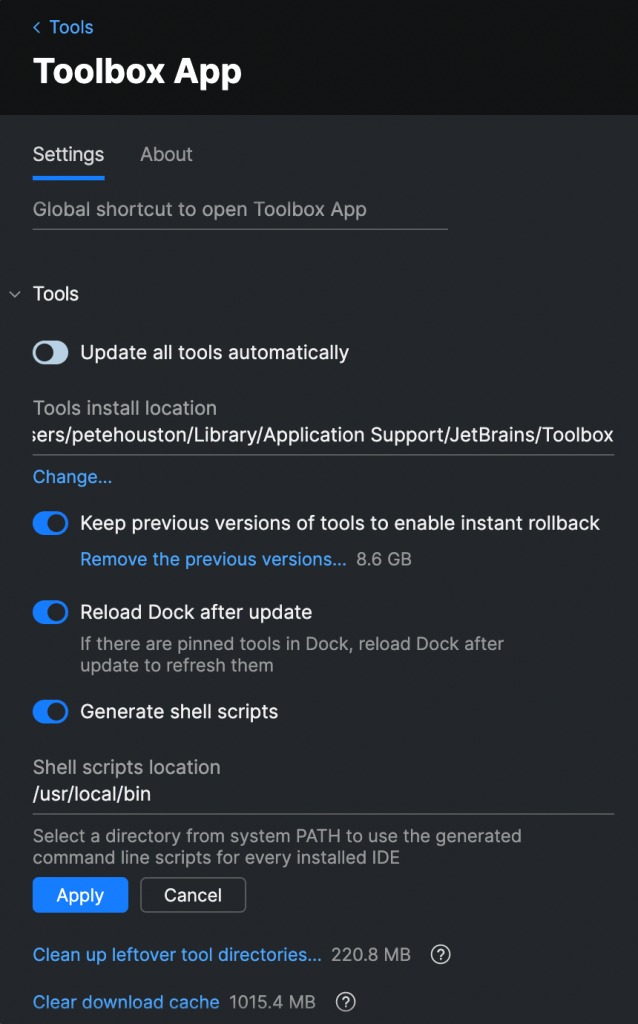
Task: Enable automatic updates for all tools
Action: (50, 352)
